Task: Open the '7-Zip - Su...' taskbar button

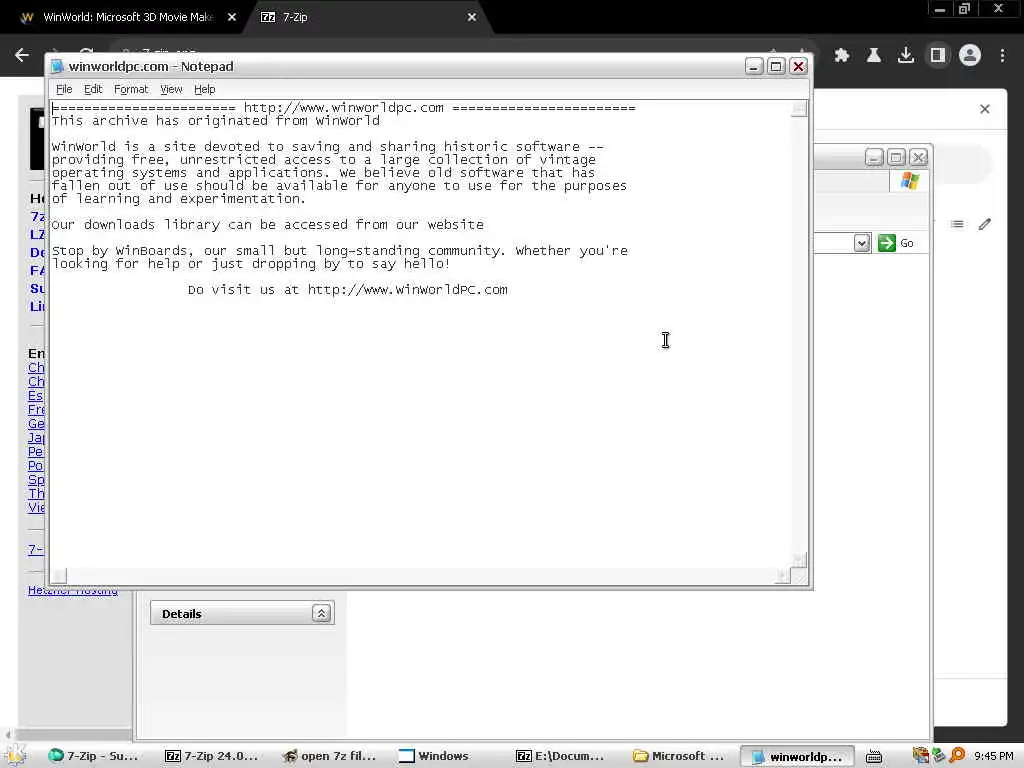Action: click(94, 756)
